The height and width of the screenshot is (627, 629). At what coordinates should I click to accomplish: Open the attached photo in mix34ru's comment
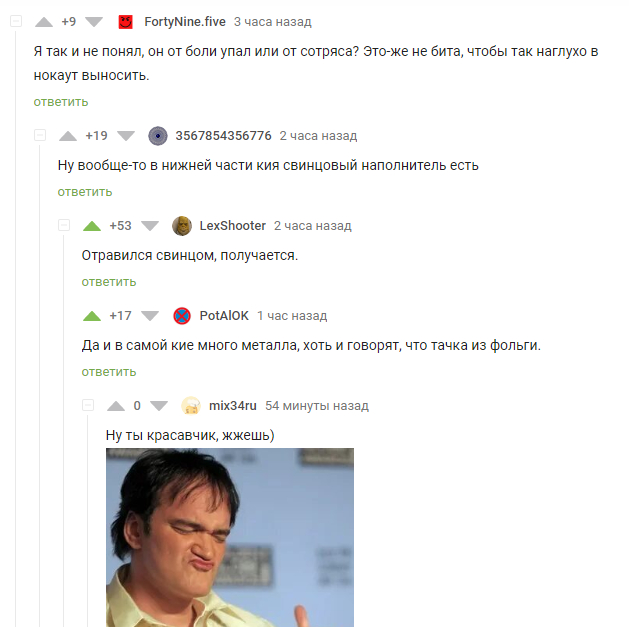pyautogui.click(x=230, y=538)
